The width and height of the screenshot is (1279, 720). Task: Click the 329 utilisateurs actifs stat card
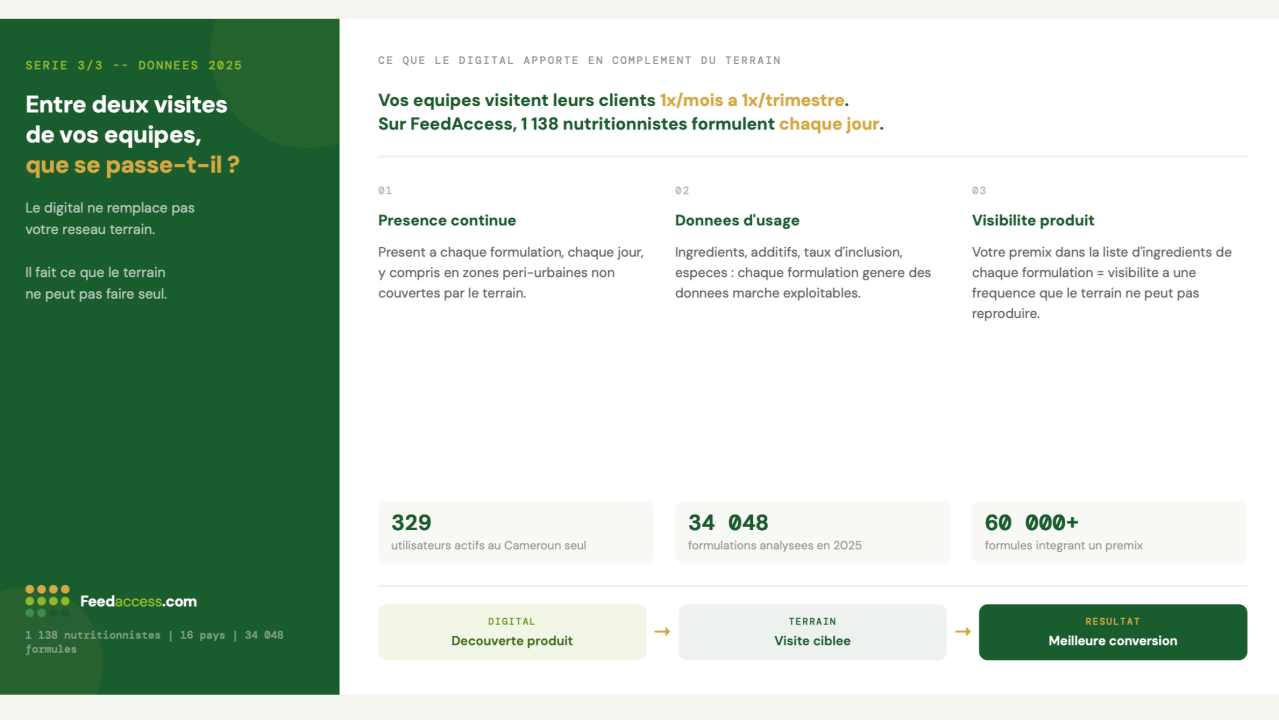tap(515, 531)
